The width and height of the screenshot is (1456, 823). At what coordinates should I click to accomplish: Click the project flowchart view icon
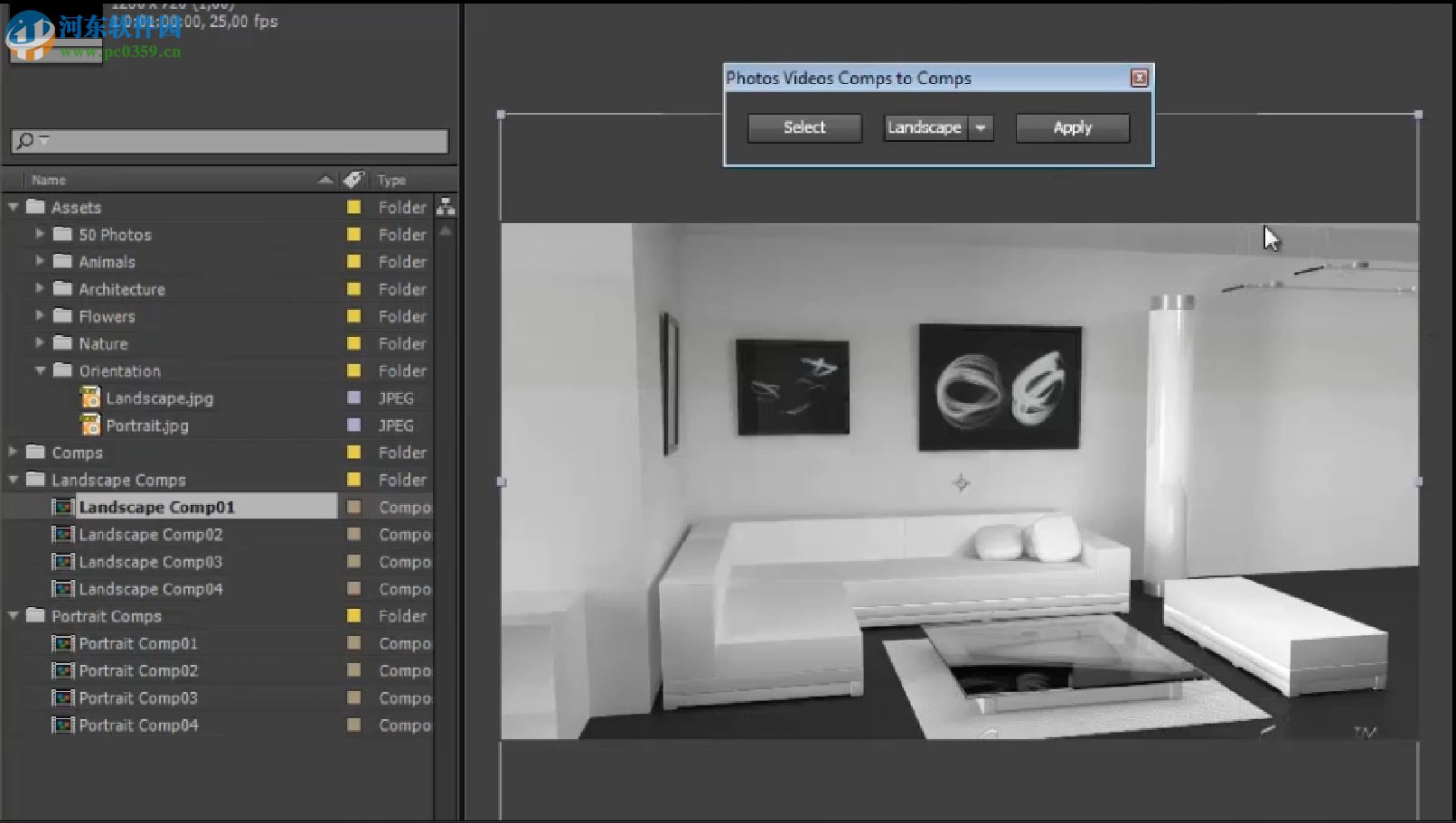(446, 207)
